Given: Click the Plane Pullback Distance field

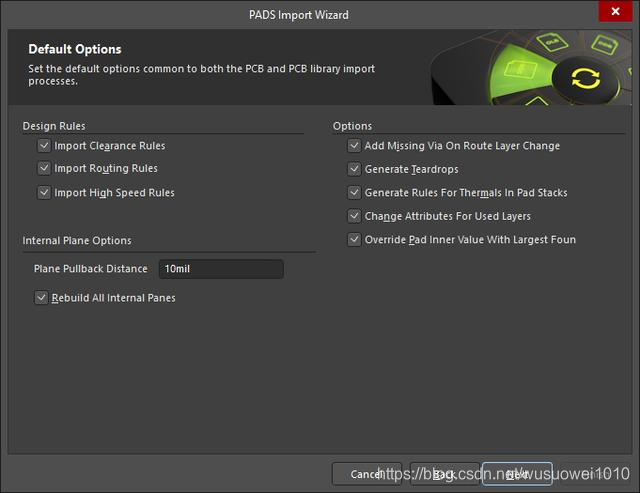Looking at the screenshot, I should 221,269.
